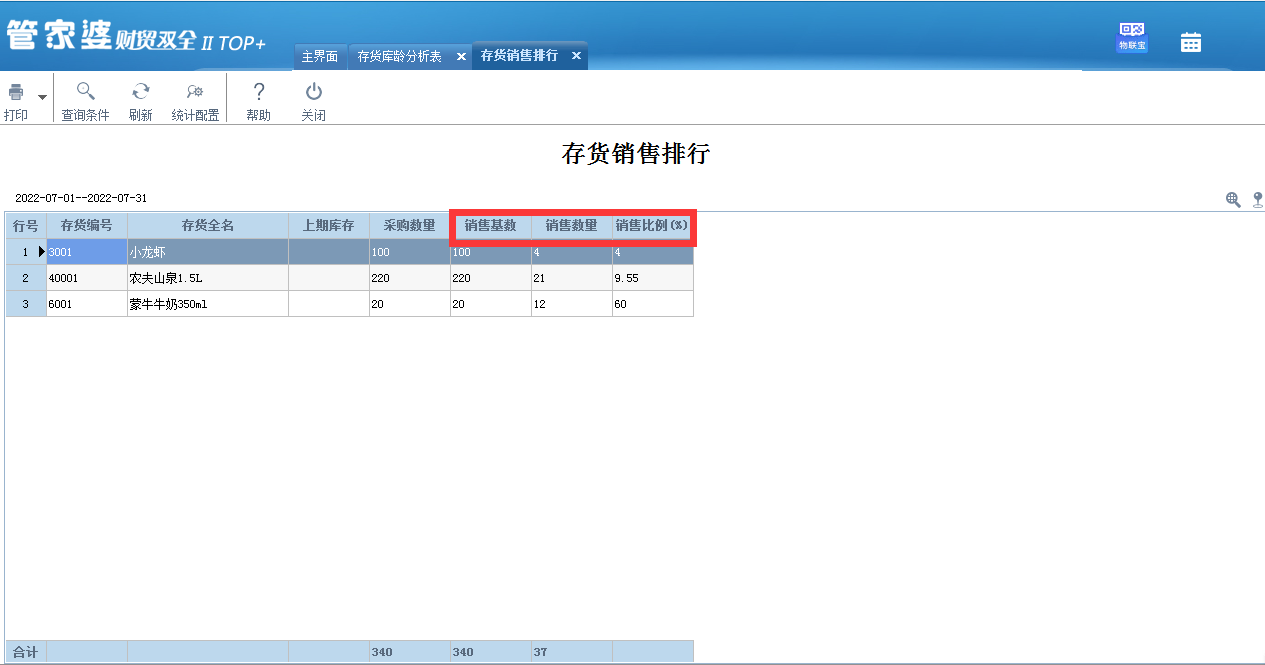Open the dropdown arrow beside 打印

pos(42,97)
